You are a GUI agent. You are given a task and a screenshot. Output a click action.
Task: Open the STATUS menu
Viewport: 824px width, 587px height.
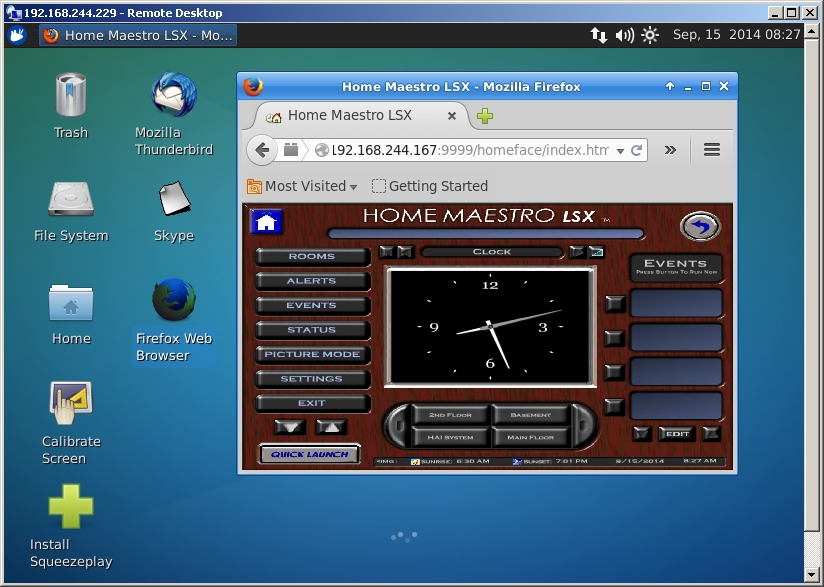pos(312,330)
